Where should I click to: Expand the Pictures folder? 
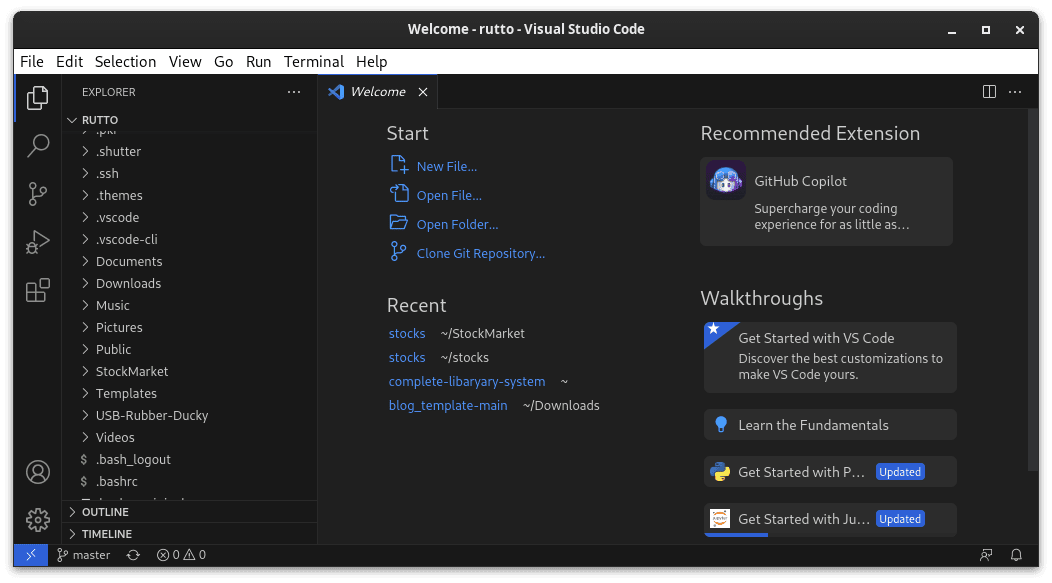point(189,327)
